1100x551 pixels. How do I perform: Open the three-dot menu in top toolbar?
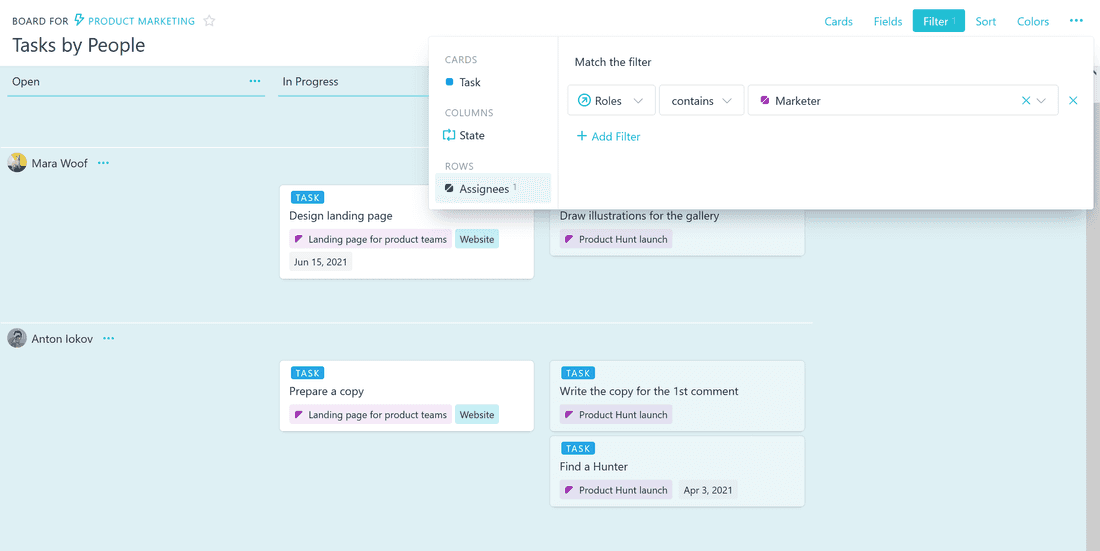pos(1075,21)
